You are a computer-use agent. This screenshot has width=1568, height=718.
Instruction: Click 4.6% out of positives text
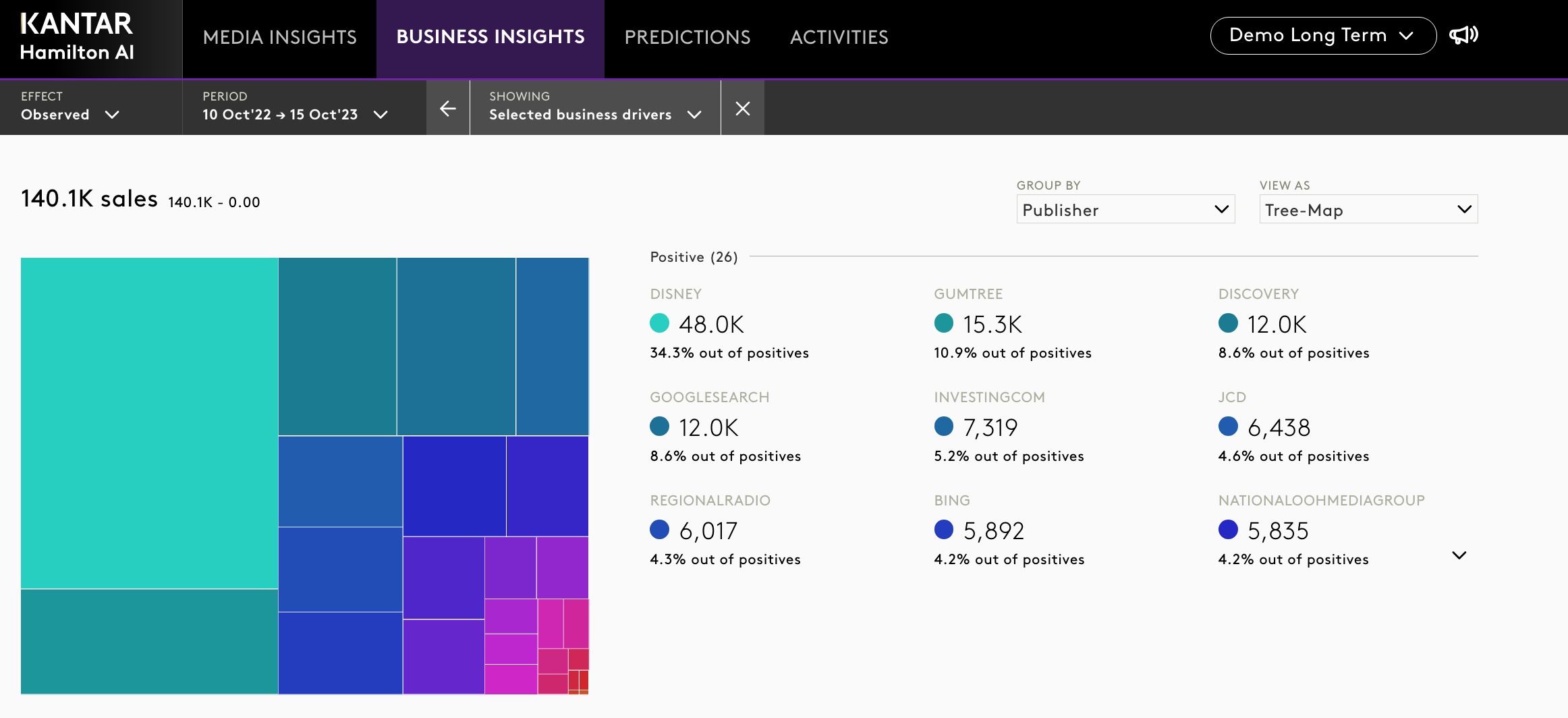pyautogui.click(x=1294, y=456)
